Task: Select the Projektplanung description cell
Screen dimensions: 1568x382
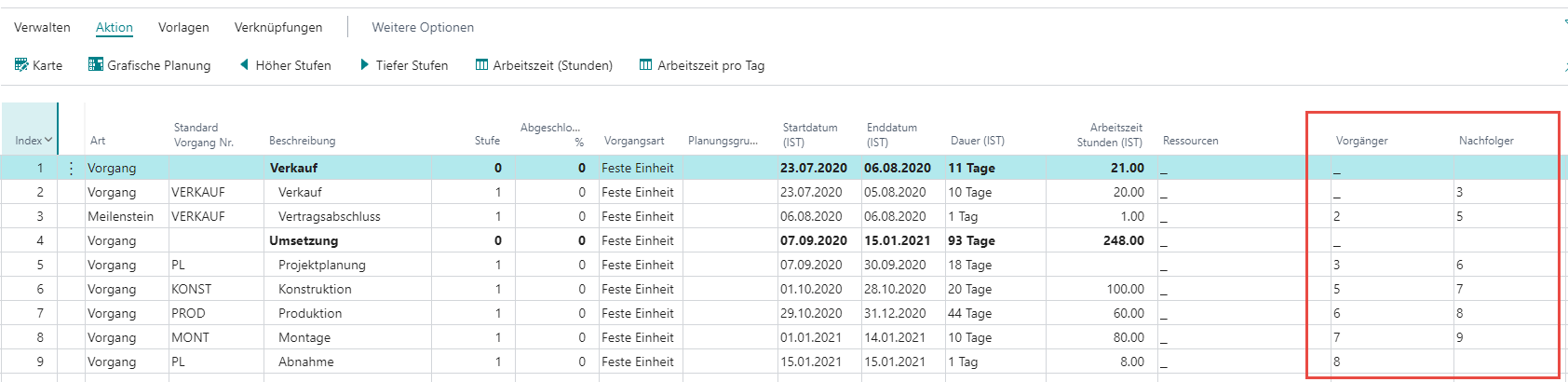Action: [x=322, y=266]
